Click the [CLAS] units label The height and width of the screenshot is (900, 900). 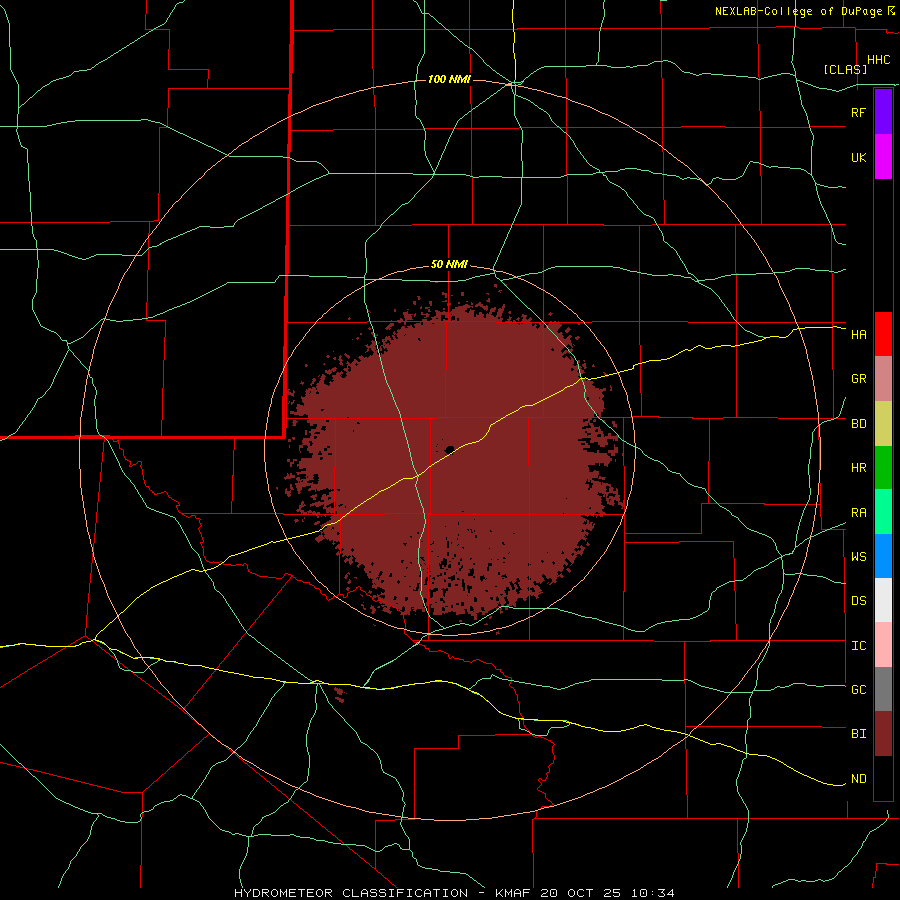pyautogui.click(x=844, y=70)
